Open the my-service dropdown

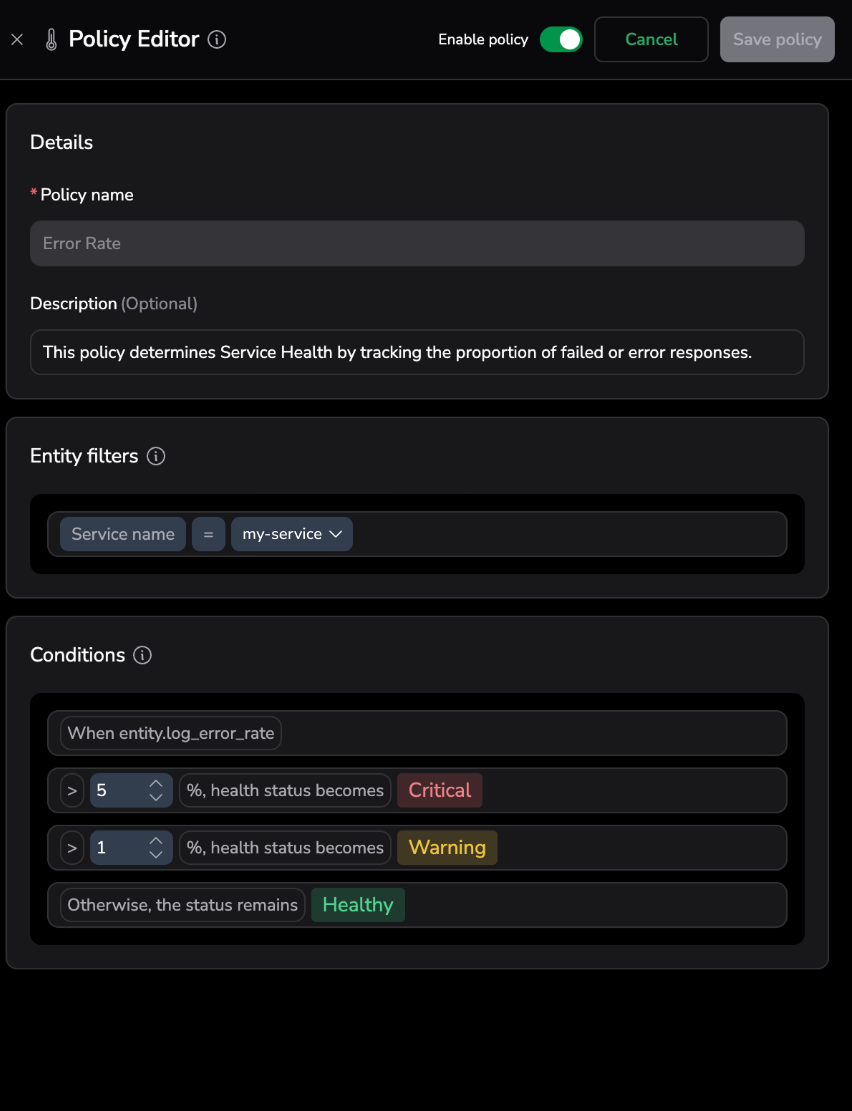pyautogui.click(x=292, y=534)
